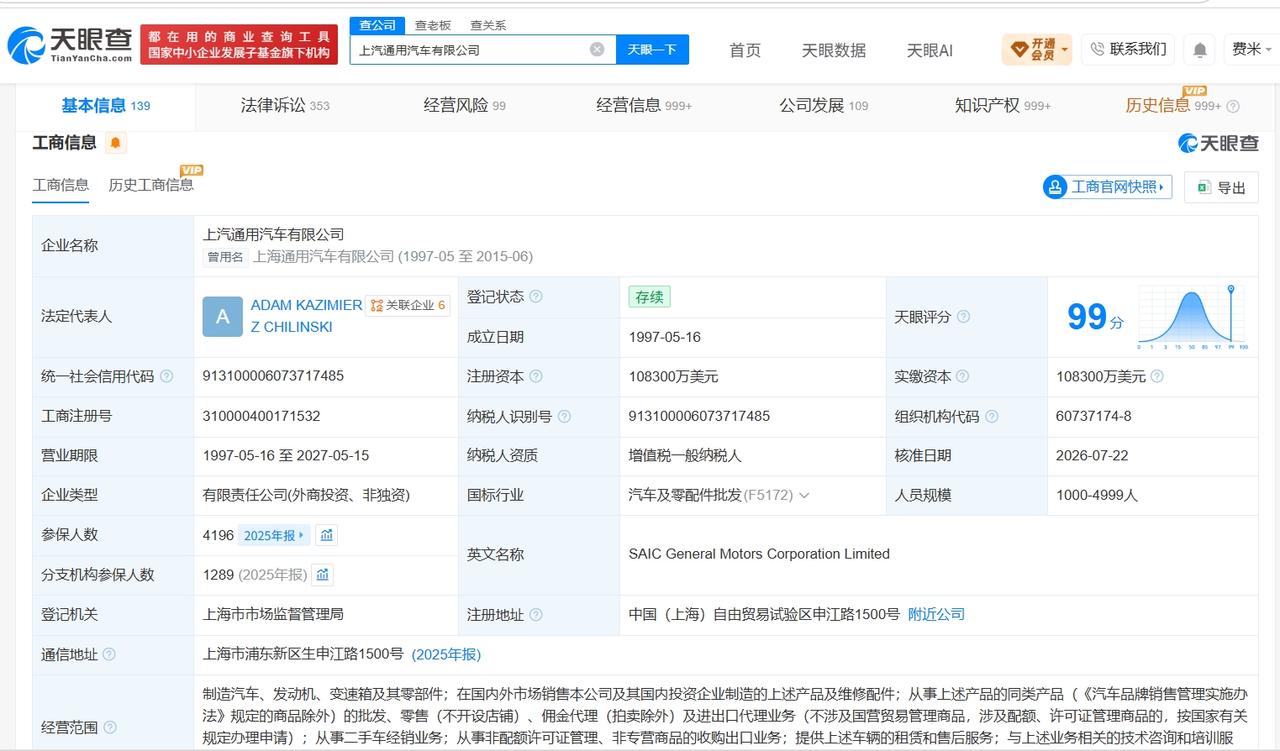Open help icon beside 实缴资本 label
This screenshot has width=1280, height=751.
(x=962, y=376)
